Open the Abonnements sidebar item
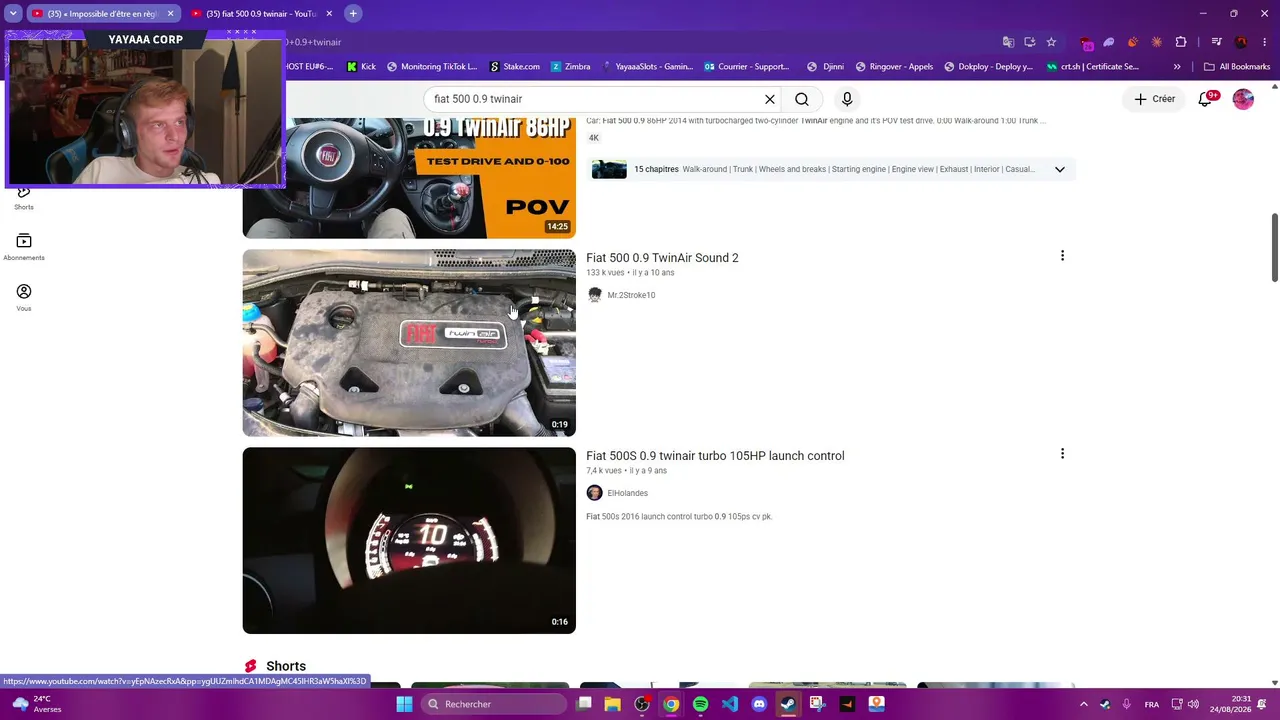The width and height of the screenshot is (1280, 720). click(24, 247)
